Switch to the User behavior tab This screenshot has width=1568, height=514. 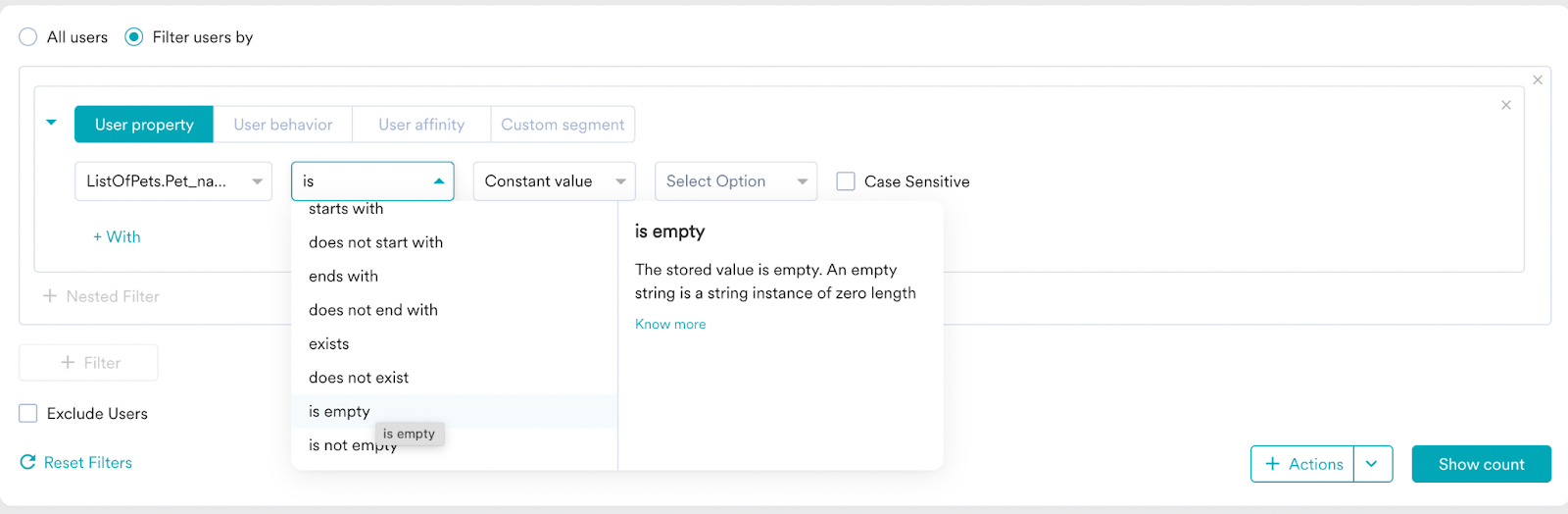283,125
